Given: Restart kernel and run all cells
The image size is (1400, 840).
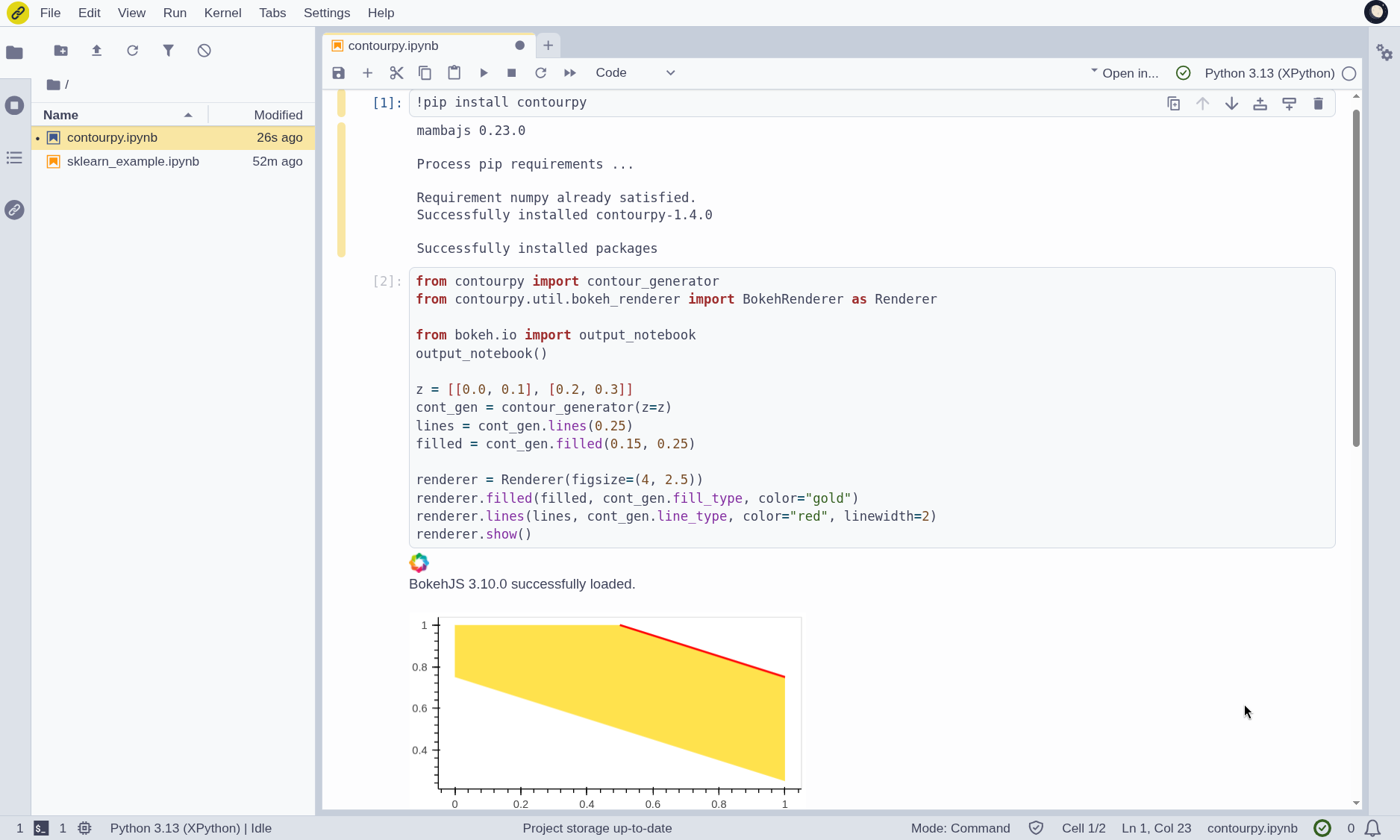Looking at the screenshot, I should 570,73.
